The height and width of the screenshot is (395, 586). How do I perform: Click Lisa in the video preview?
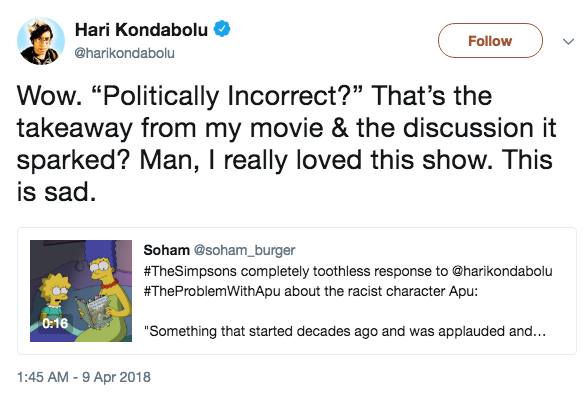pos(55,297)
